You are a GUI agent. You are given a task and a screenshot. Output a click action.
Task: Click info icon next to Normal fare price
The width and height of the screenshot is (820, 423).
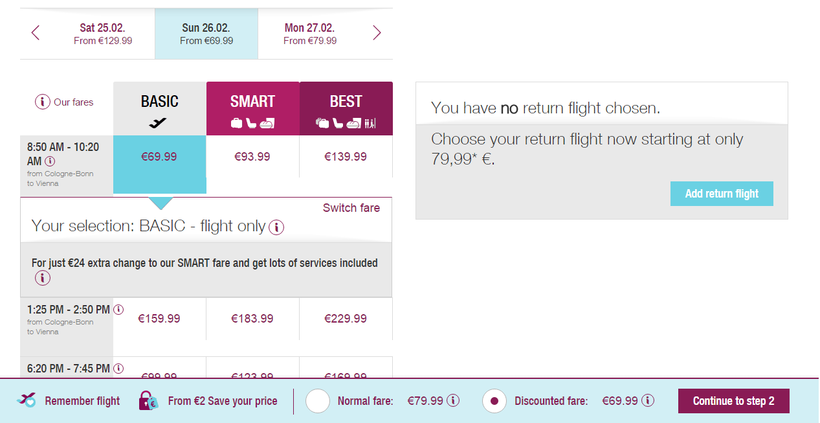click(452, 401)
